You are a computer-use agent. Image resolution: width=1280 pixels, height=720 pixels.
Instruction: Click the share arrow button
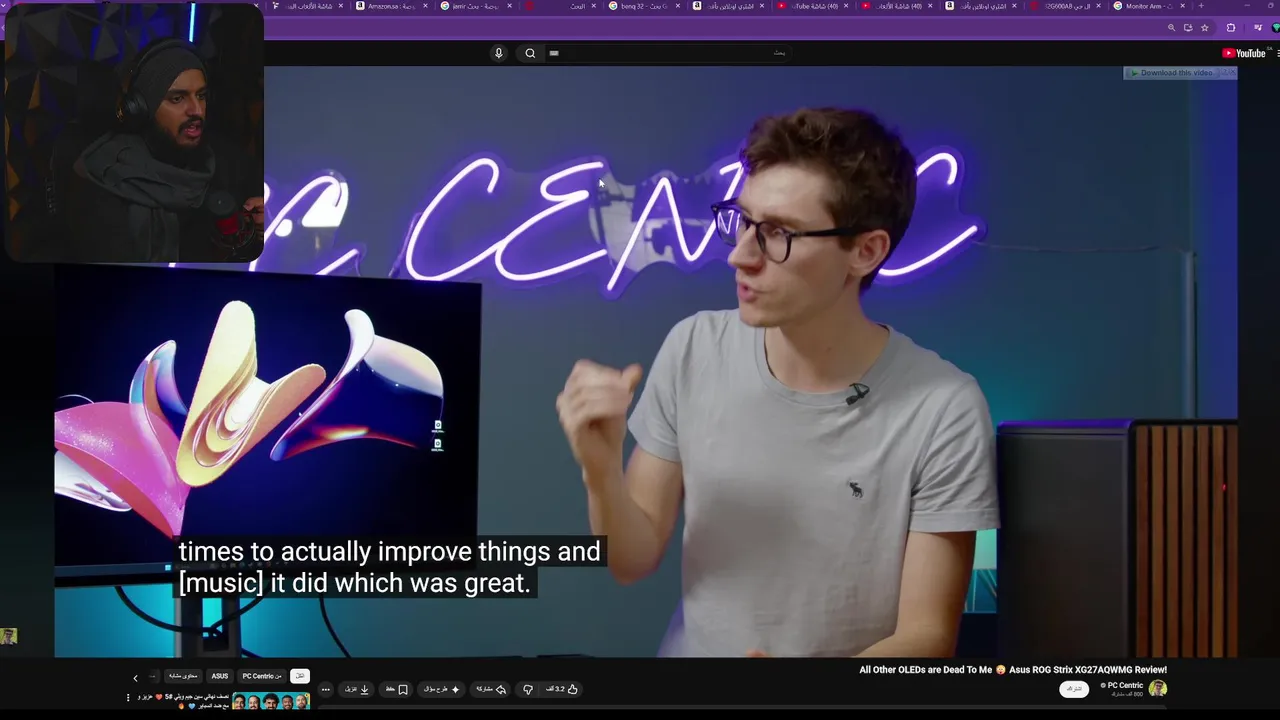click(491, 689)
